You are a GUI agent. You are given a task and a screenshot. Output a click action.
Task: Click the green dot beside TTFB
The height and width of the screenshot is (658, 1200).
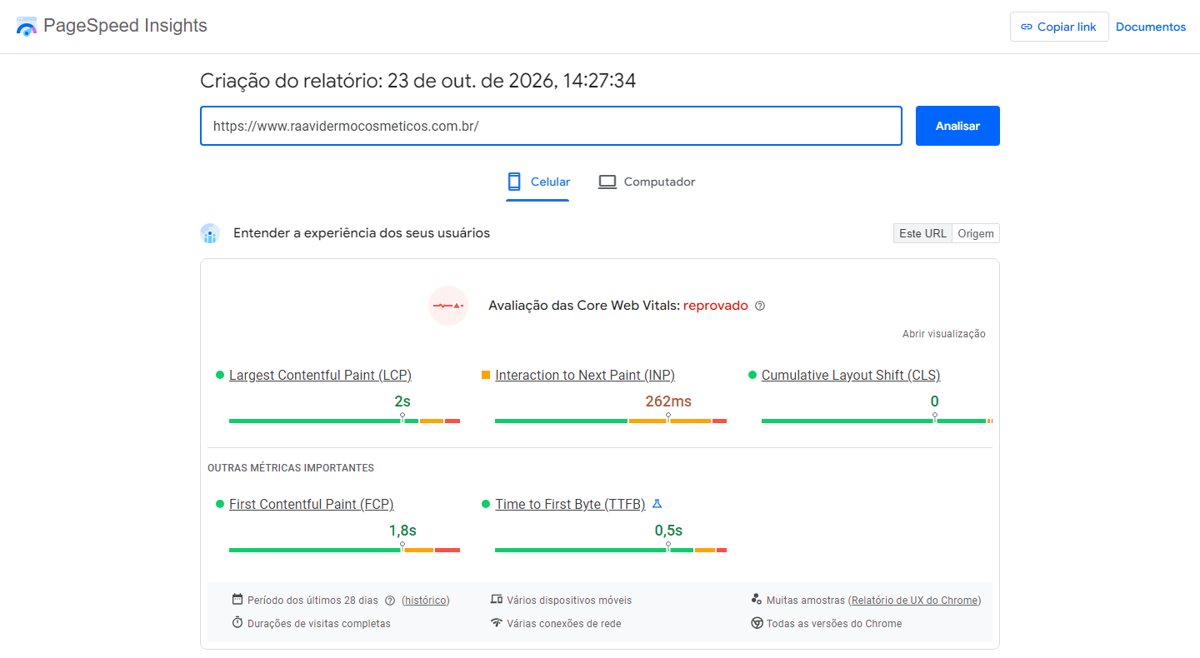pos(486,504)
